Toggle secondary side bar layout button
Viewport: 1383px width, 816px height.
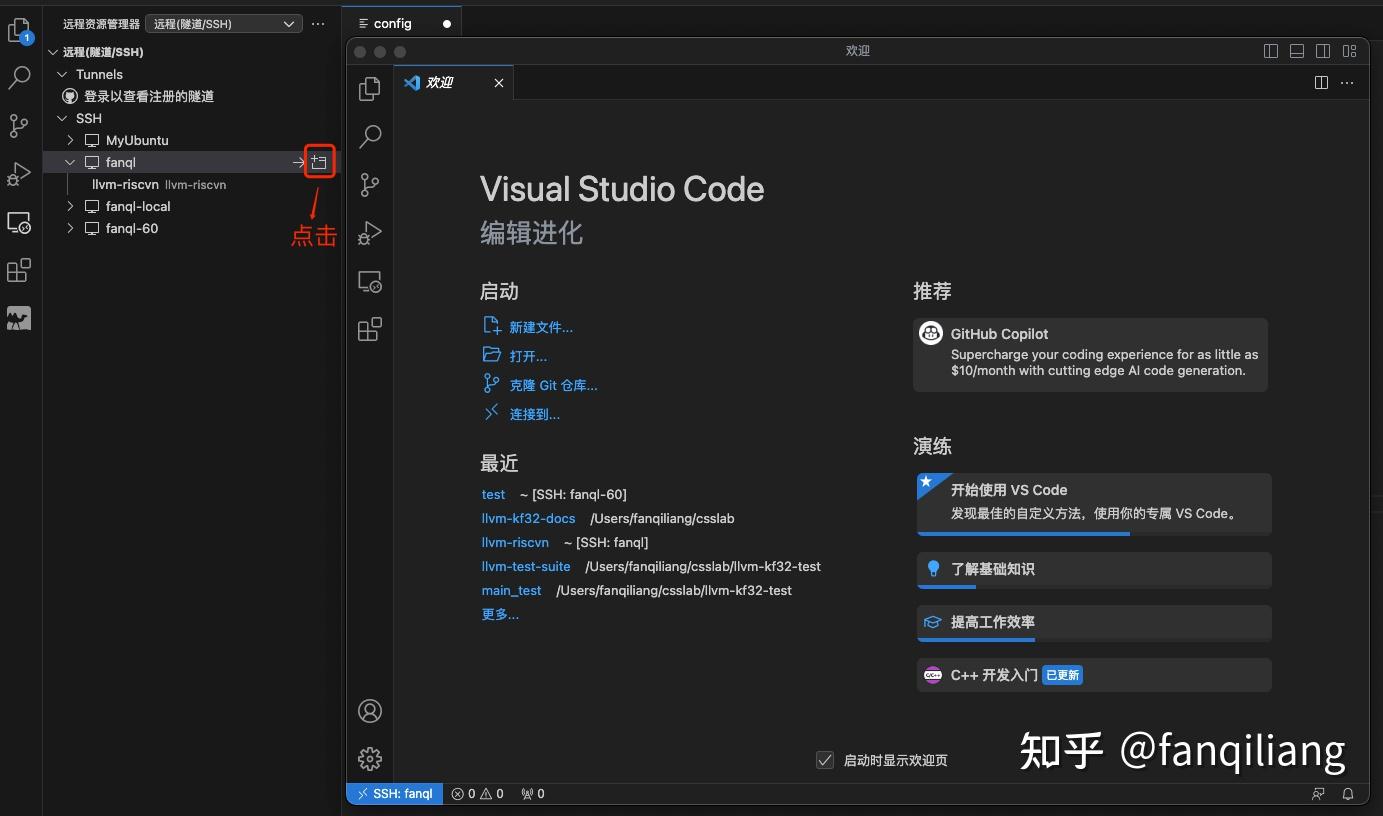point(1323,51)
